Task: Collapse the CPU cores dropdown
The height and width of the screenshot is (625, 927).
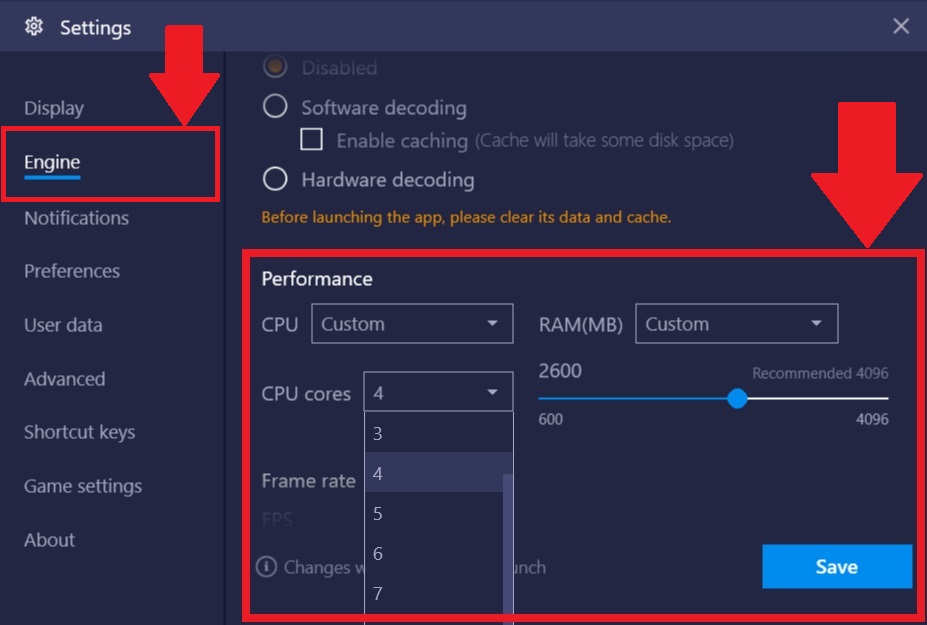Action: pyautogui.click(x=438, y=392)
